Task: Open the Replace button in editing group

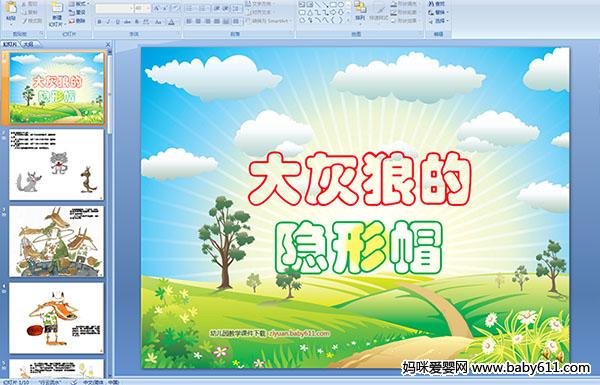Action: tap(439, 12)
